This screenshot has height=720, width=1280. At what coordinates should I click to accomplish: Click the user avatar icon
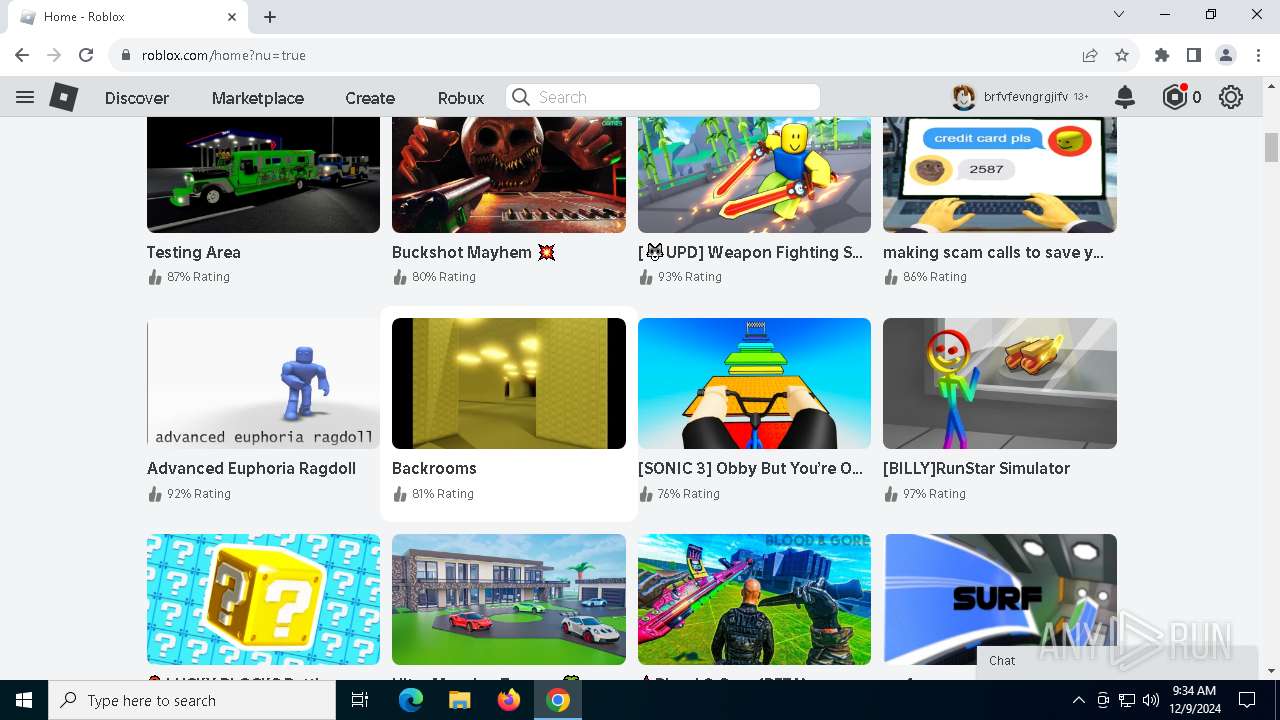tap(963, 97)
